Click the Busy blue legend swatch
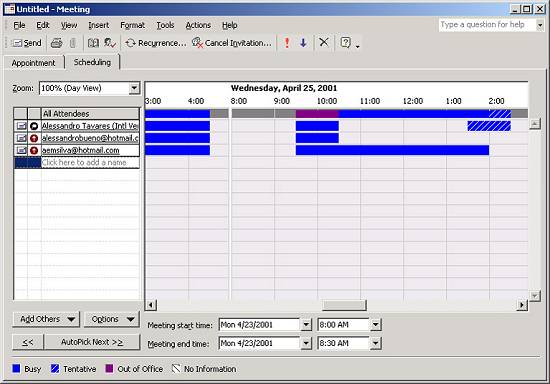The height and width of the screenshot is (384, 550). click(16, 369)
